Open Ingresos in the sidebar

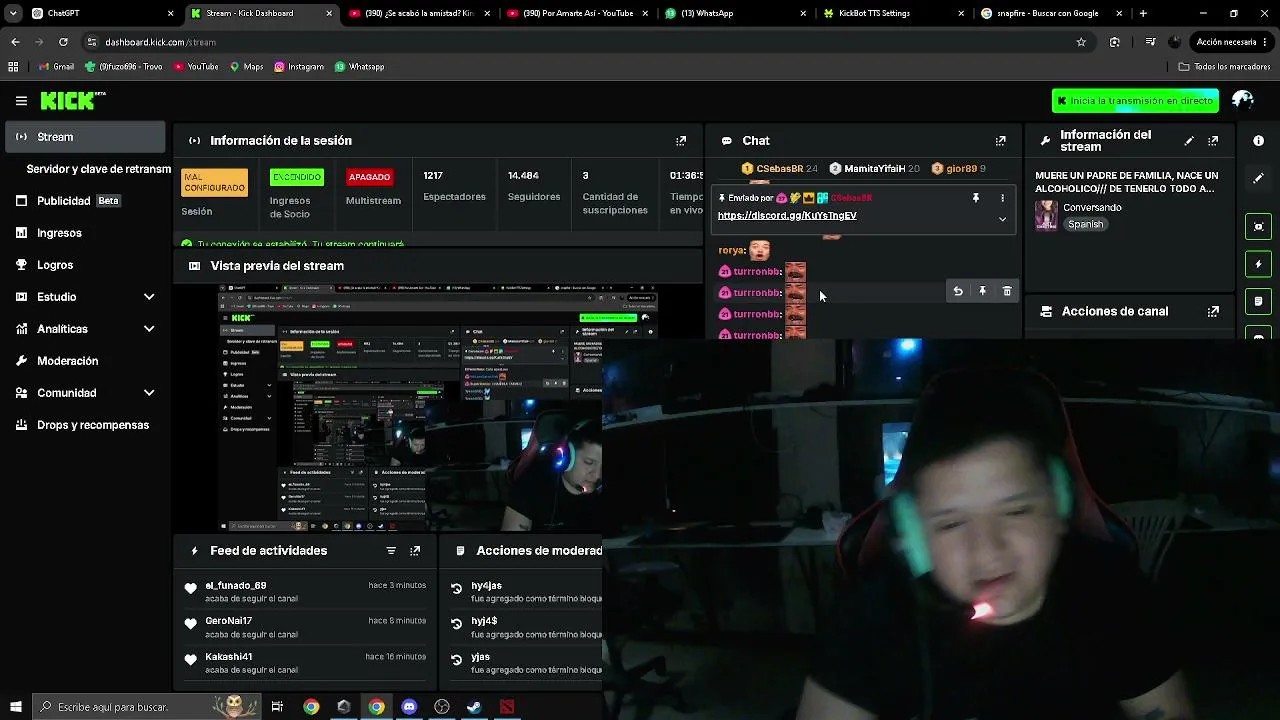pos(85,233)
